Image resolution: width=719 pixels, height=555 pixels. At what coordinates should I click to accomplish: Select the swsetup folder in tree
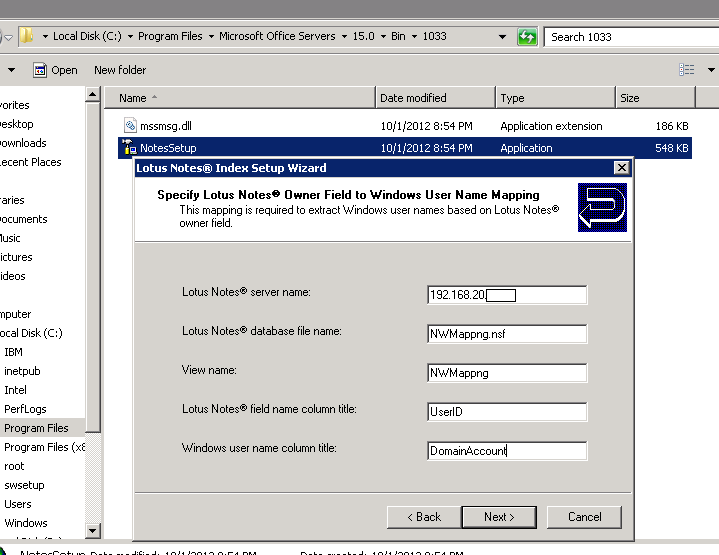(x=24, y=485)
